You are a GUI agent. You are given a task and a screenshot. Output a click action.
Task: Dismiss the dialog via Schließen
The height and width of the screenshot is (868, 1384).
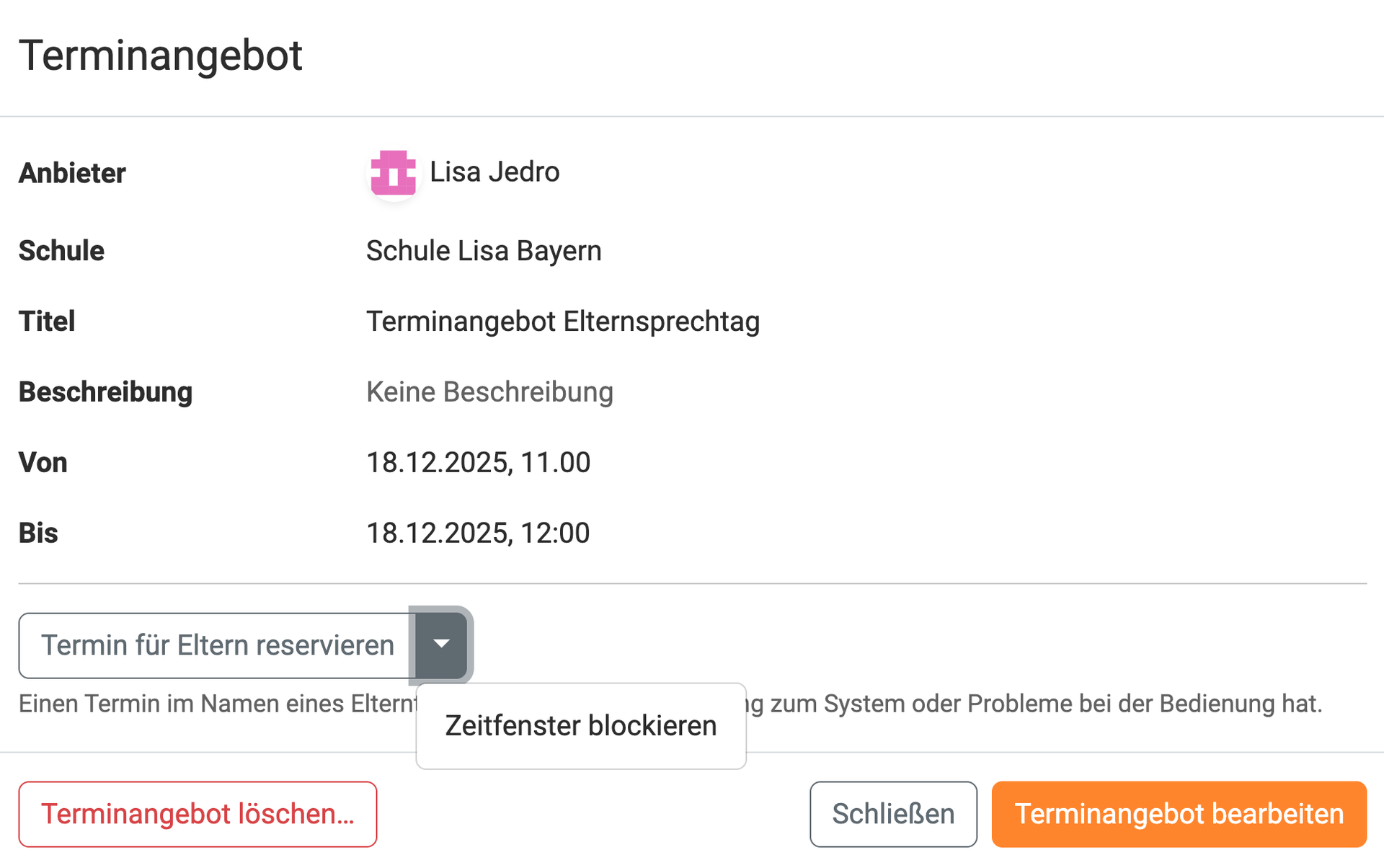coord(893,814)
